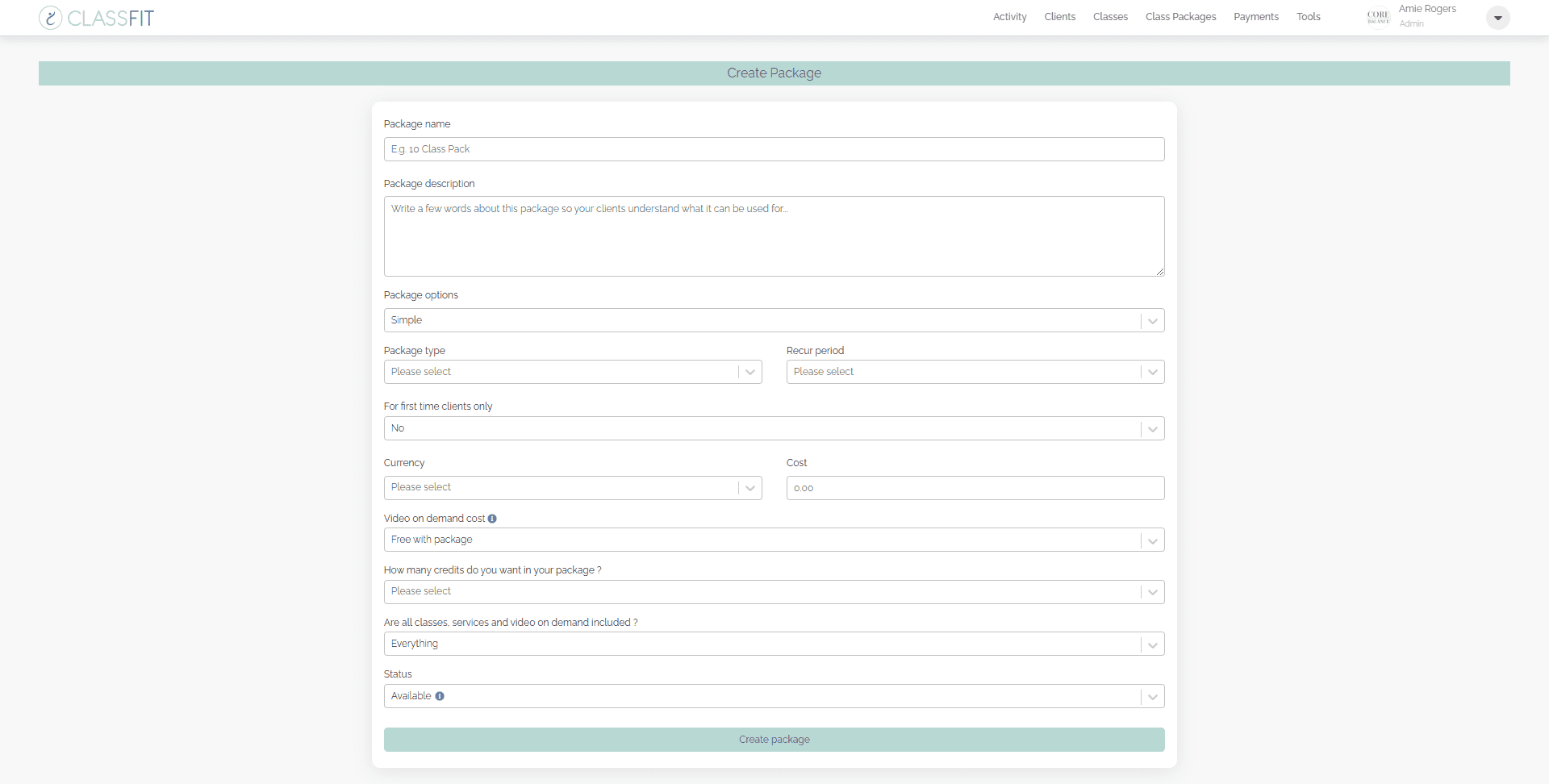
Task: Open the Tools menu
Action: click(1308, 17)
